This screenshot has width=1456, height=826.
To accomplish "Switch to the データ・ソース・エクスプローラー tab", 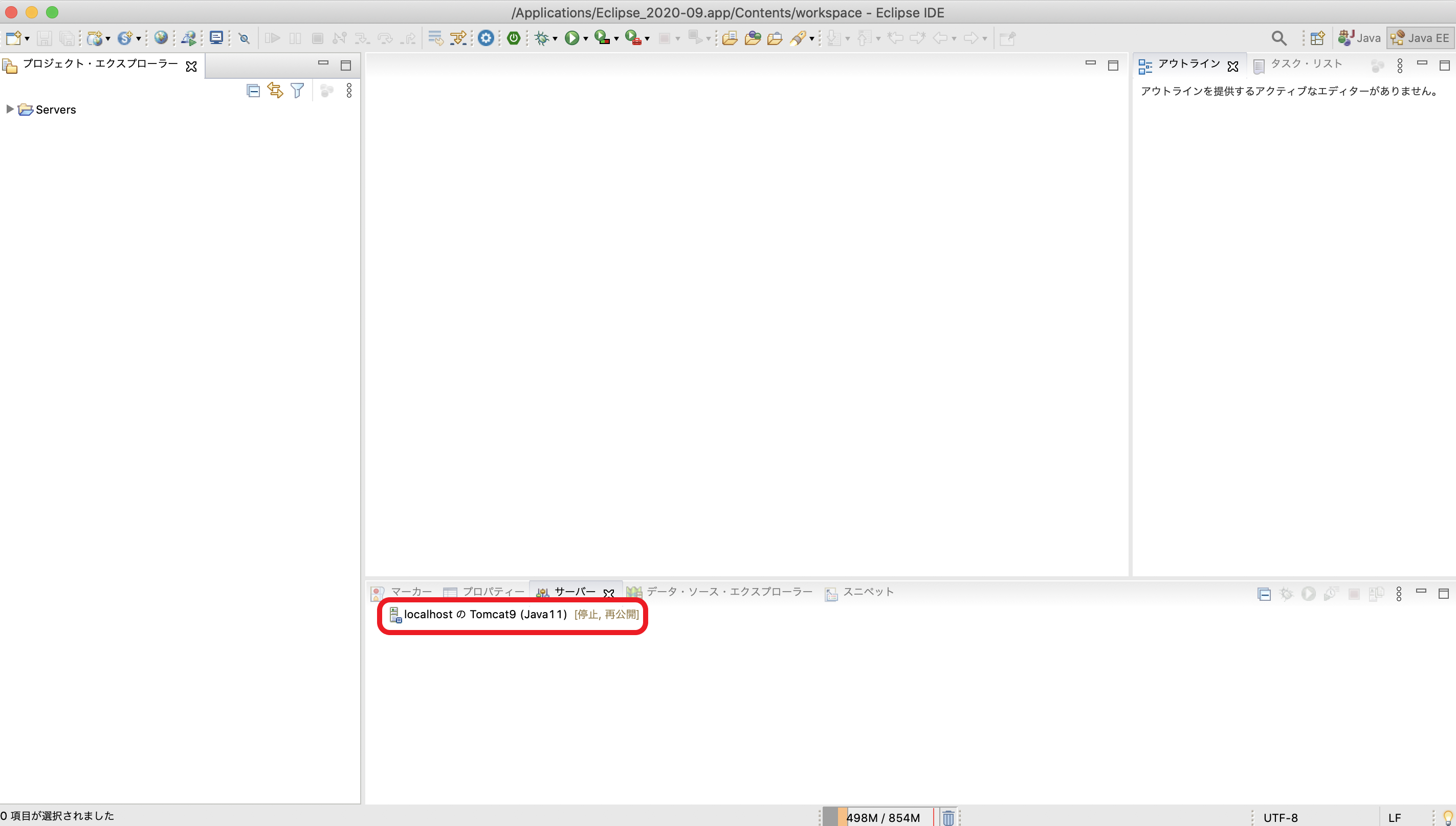I will click(719, 592).
